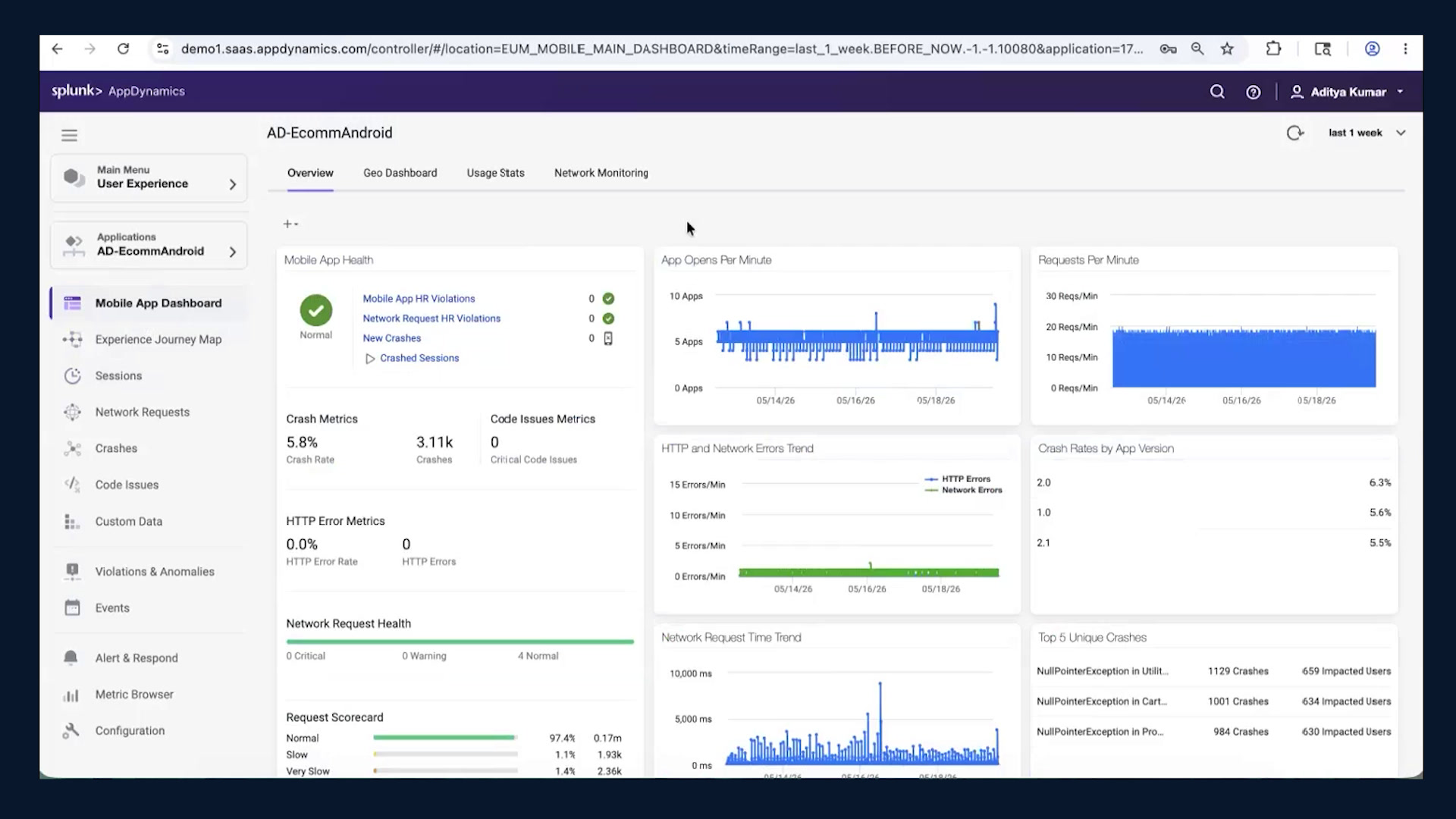Viewport: 1456px width, 819px height.
Task: Refresh the dashboard data icon
Action: [x=1295, y=133]
